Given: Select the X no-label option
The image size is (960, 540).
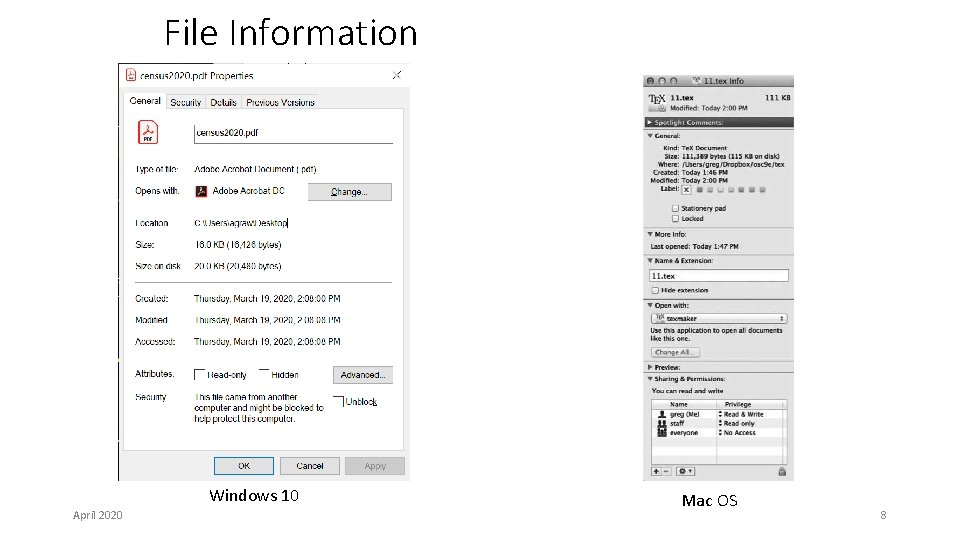Looking at the screenshot, I should (x=686, y=190).
